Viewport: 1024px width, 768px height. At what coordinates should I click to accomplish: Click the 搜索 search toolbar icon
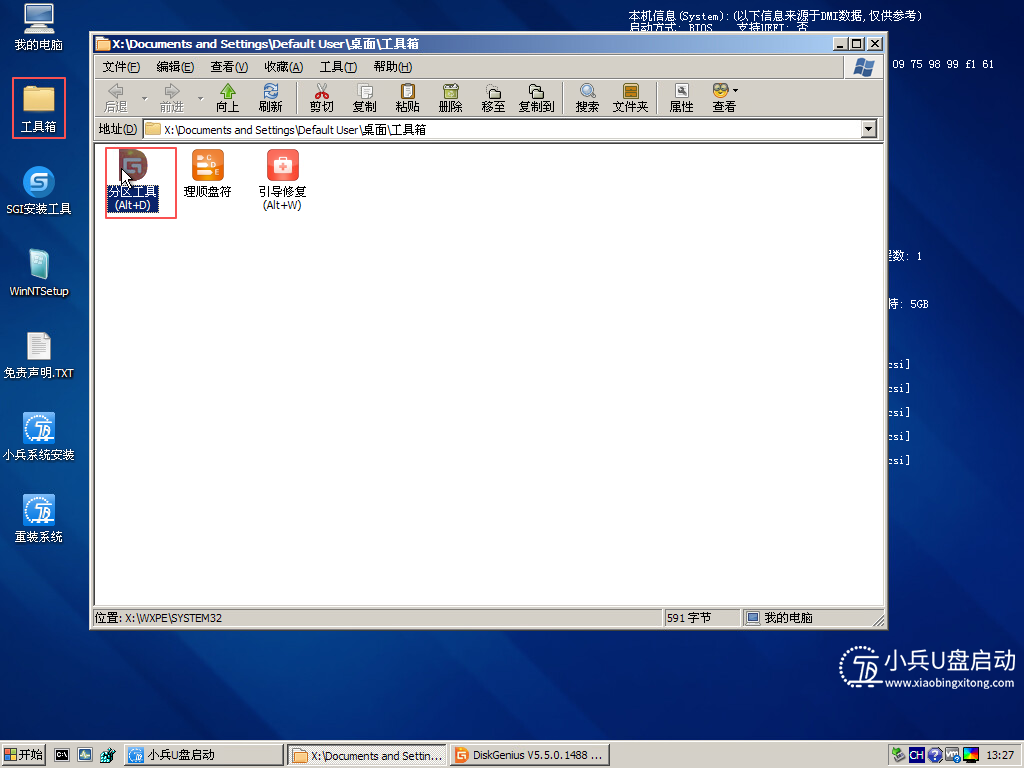[x=587, y=97]
